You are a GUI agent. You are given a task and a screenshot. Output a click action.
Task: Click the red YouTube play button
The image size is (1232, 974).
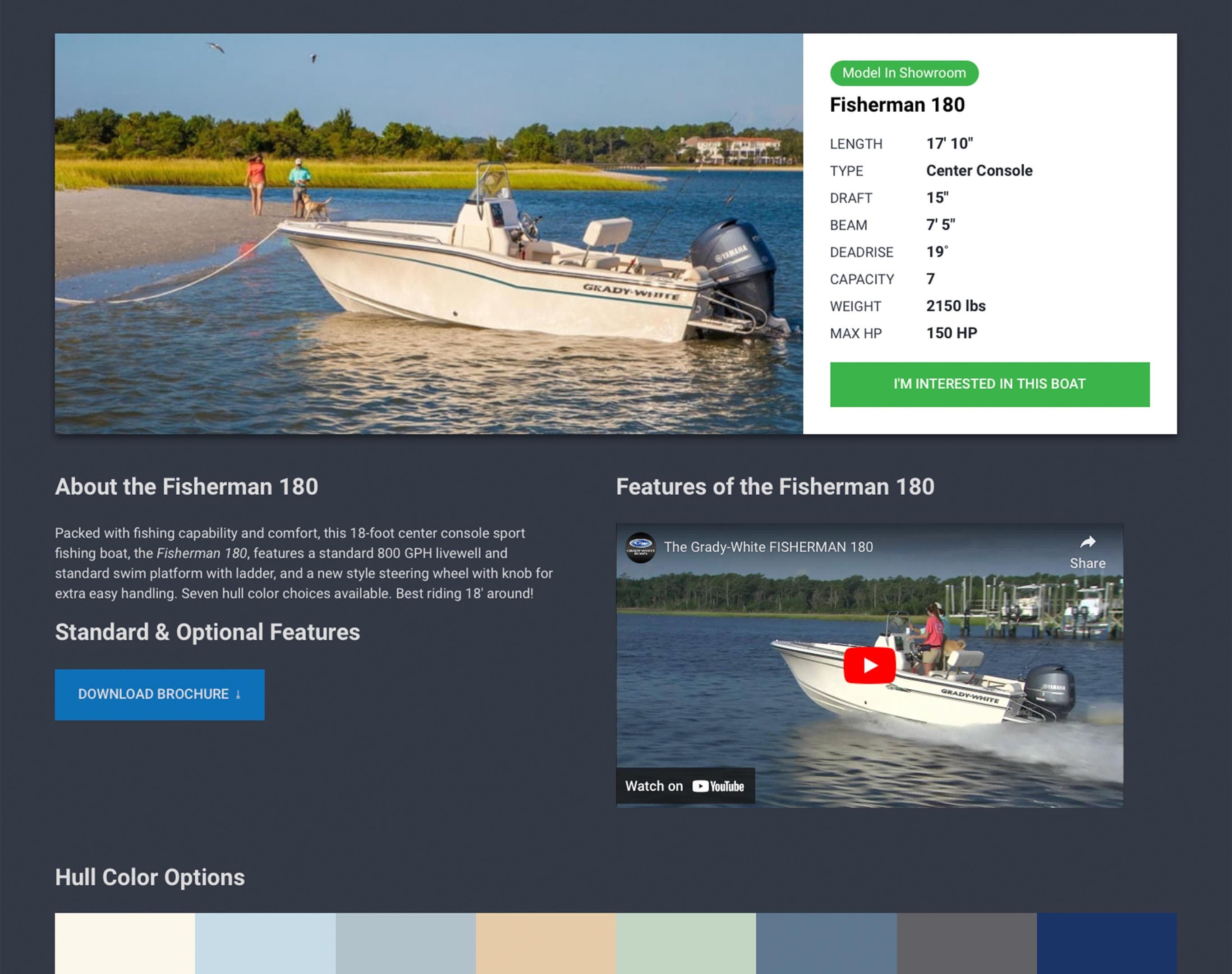[869, 665]
